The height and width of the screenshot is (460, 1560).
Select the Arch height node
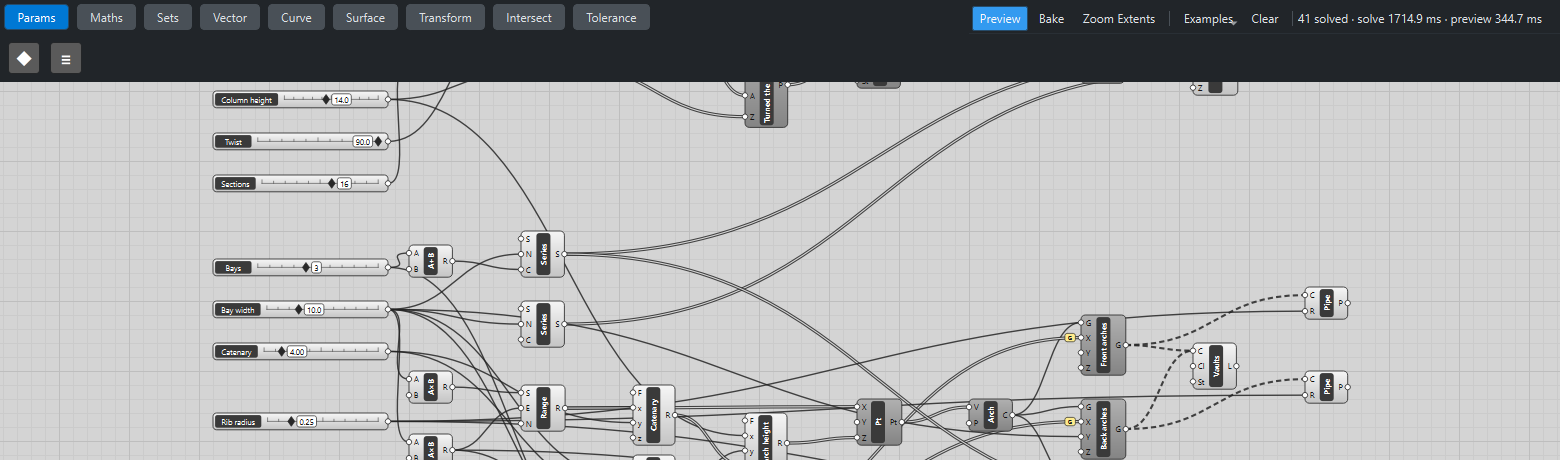(765, 437)
